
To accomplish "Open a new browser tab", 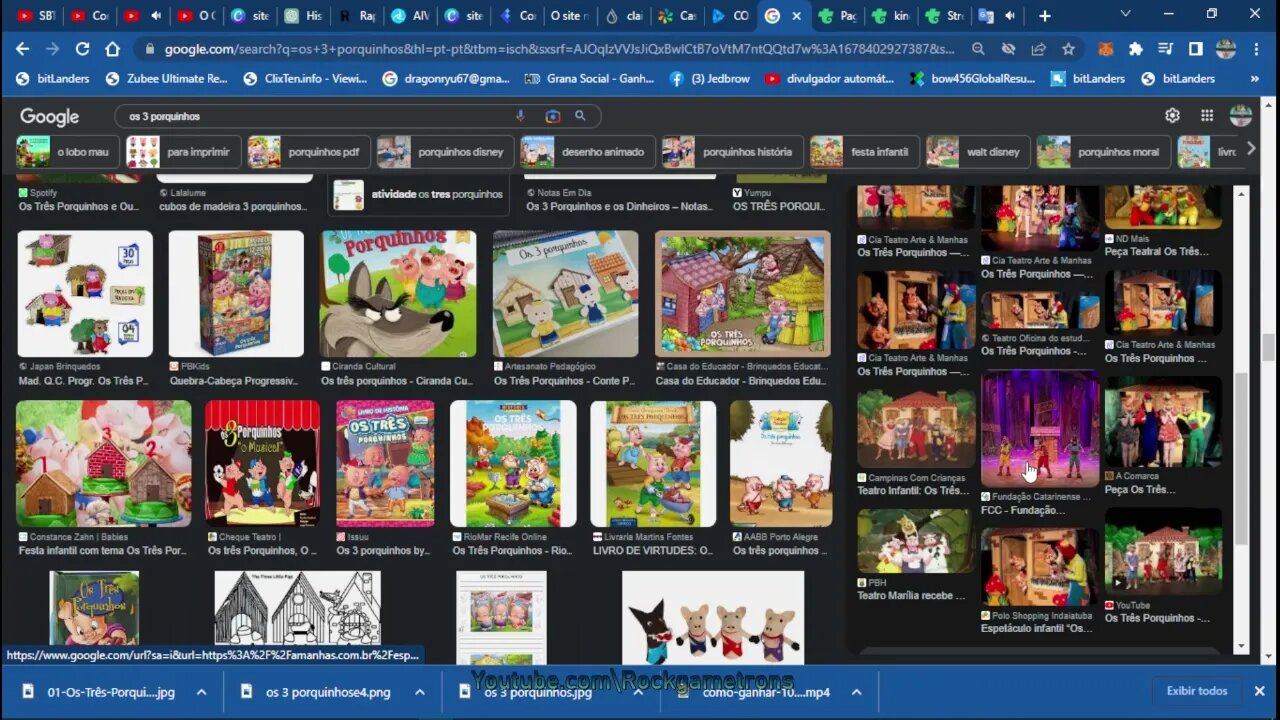I will click(1044, 15).
